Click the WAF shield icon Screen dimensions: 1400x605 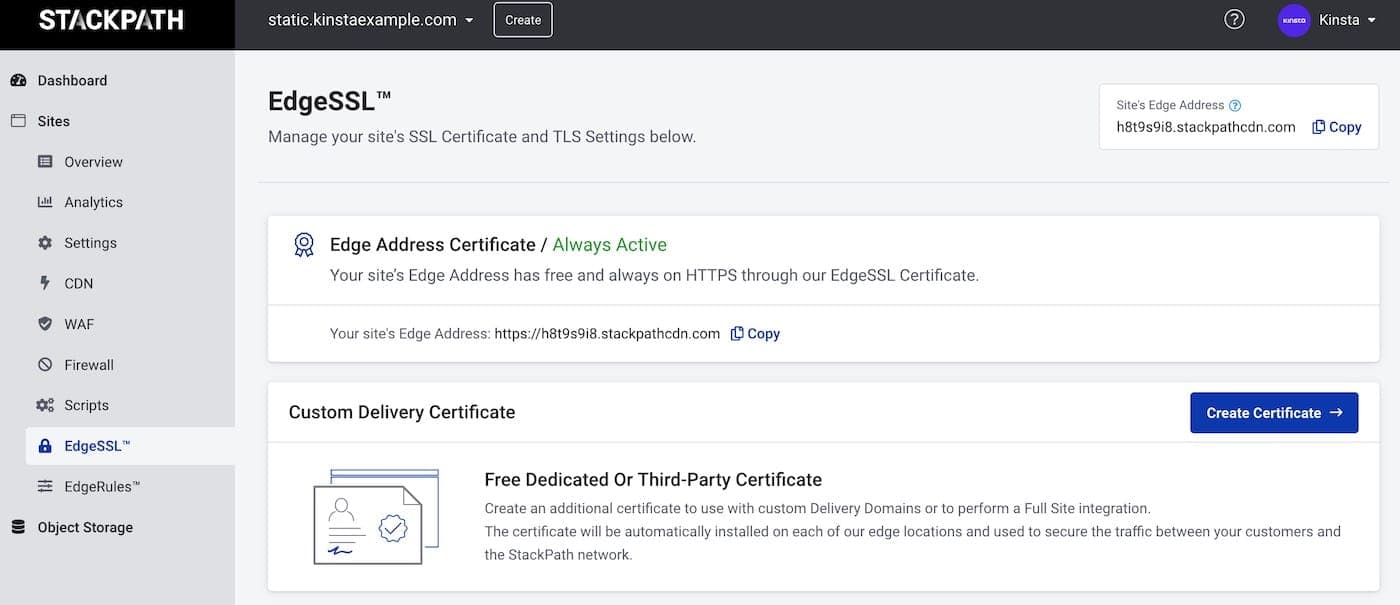(x=44, y=323)
